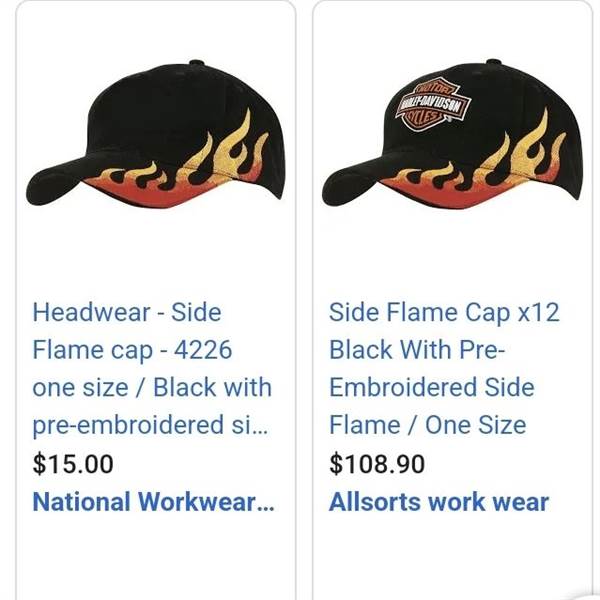Viewport: 600px width, 600px height.
Task: Click the top button of the left cap
Action: pos(197,63)
